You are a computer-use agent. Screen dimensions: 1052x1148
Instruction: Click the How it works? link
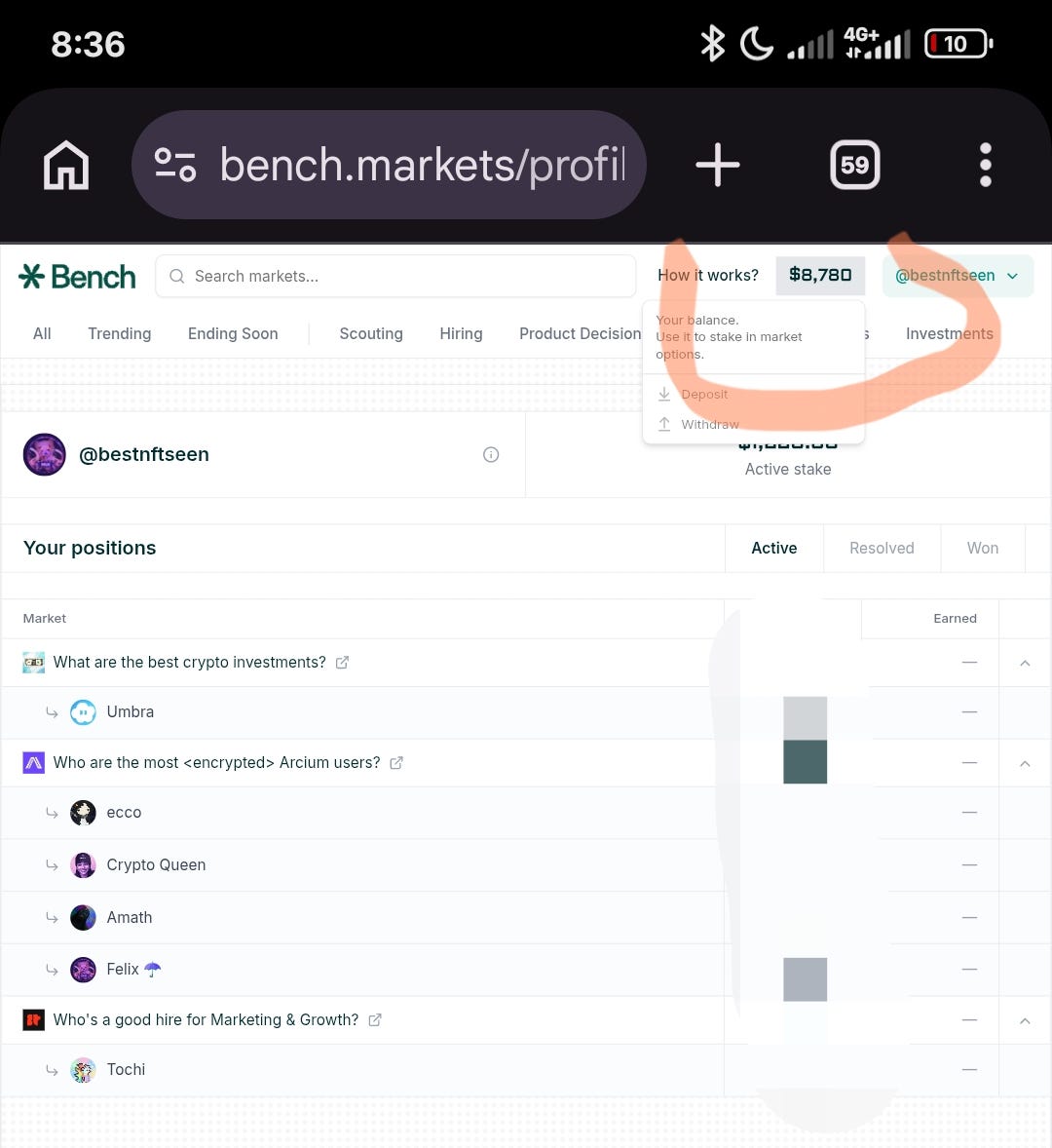[x=707, y=276]
